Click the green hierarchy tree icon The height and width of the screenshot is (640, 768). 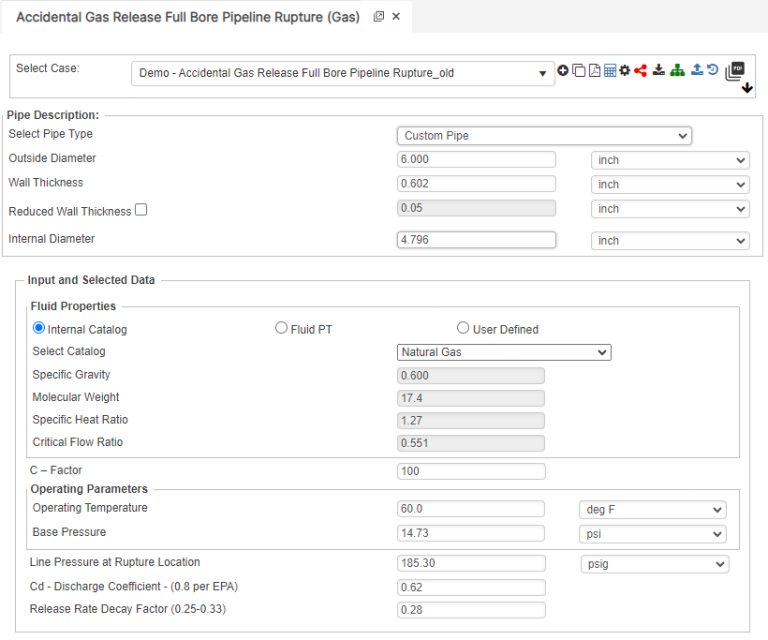coord(677,71)
